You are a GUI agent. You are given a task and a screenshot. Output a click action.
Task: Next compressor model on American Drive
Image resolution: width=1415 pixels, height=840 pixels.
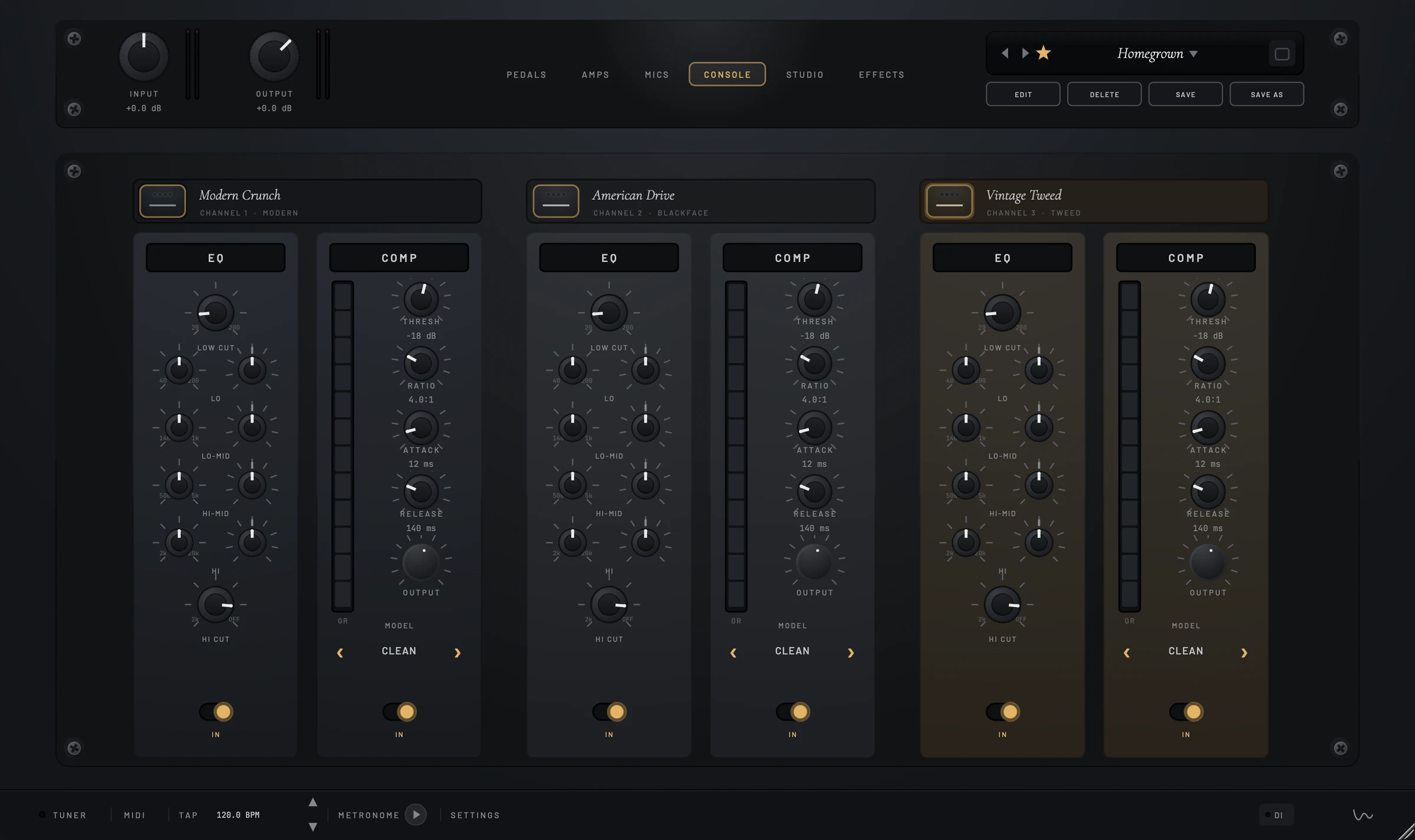tap(851, 653)
